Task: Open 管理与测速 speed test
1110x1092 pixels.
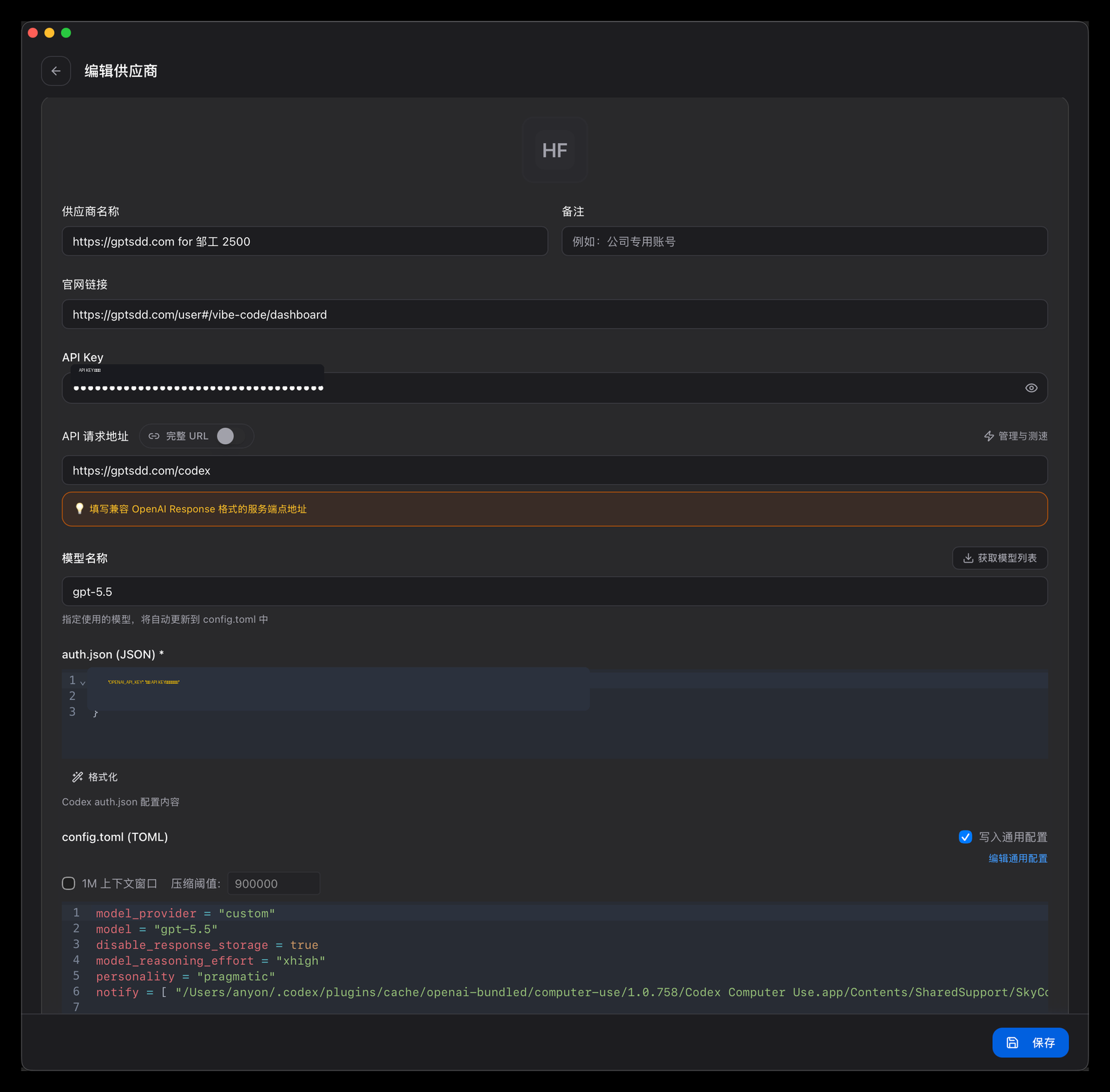Action: click(x=1016, y=436)
